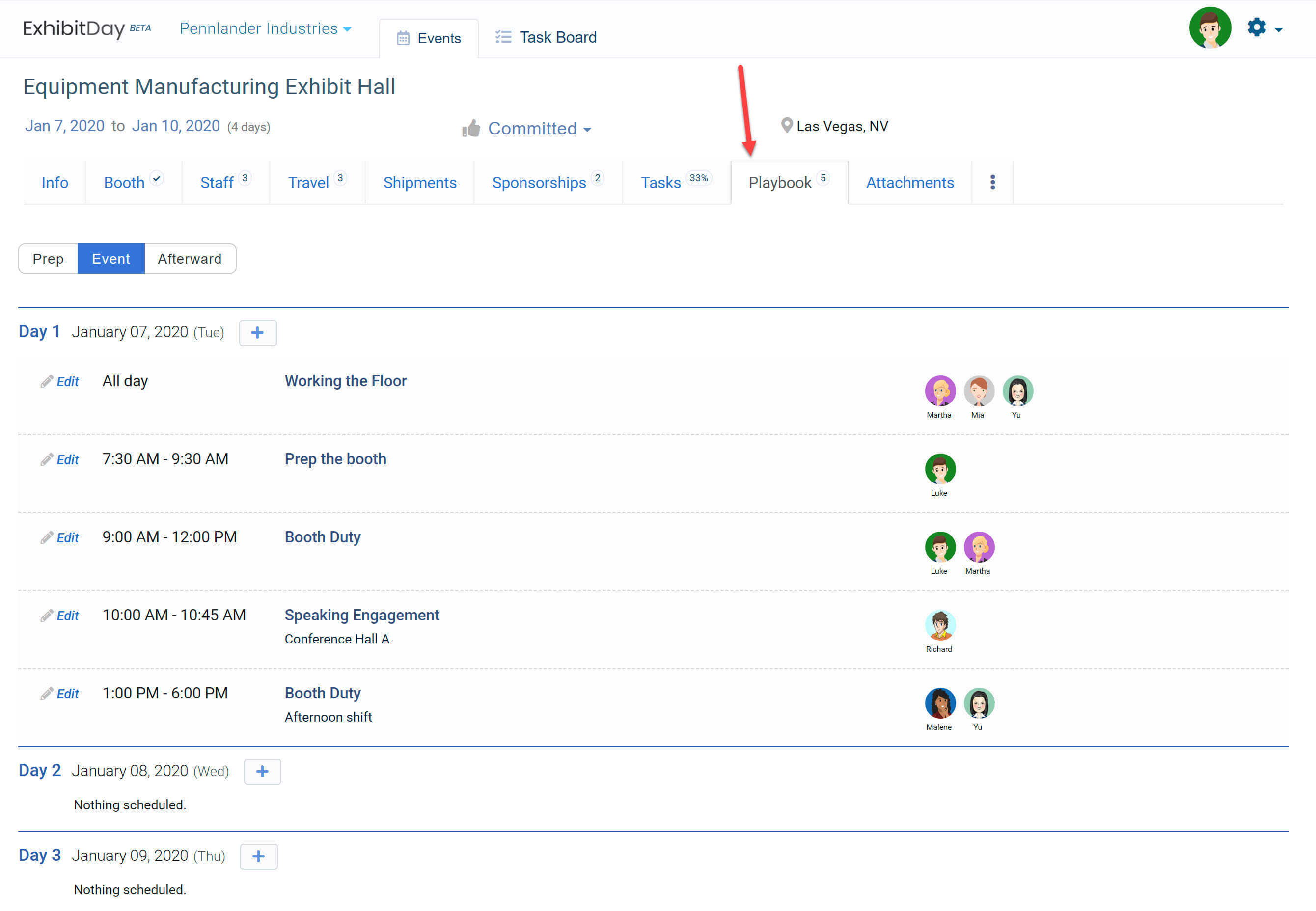Toggle the Committed status dropdown

pos(537,128)
